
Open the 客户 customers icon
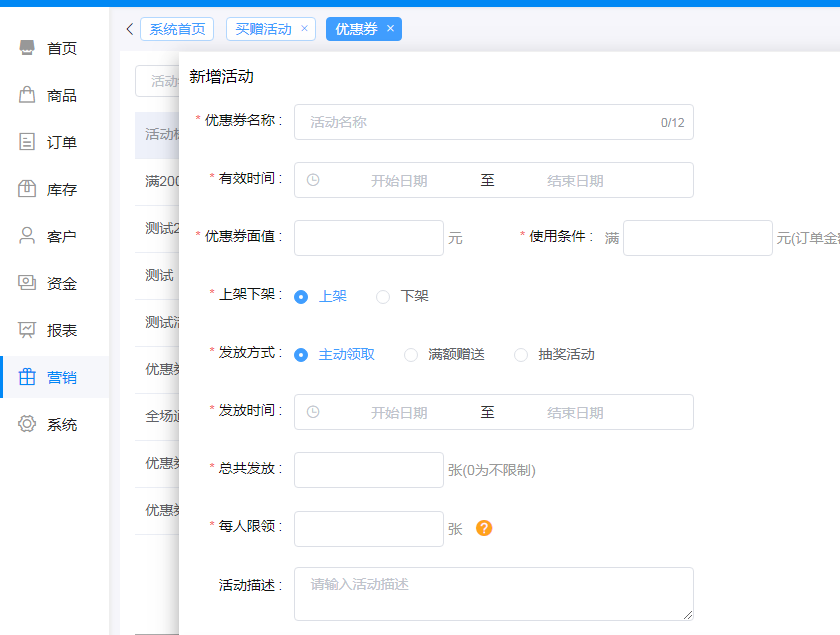pos(24,235)
